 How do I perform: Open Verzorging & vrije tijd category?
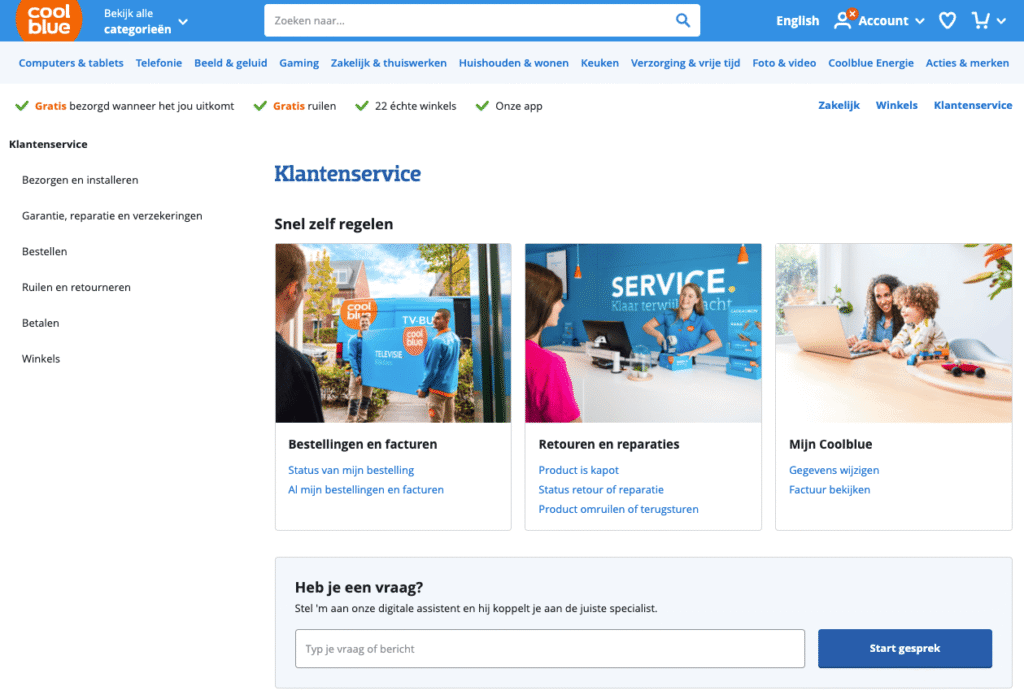[685, 63]
